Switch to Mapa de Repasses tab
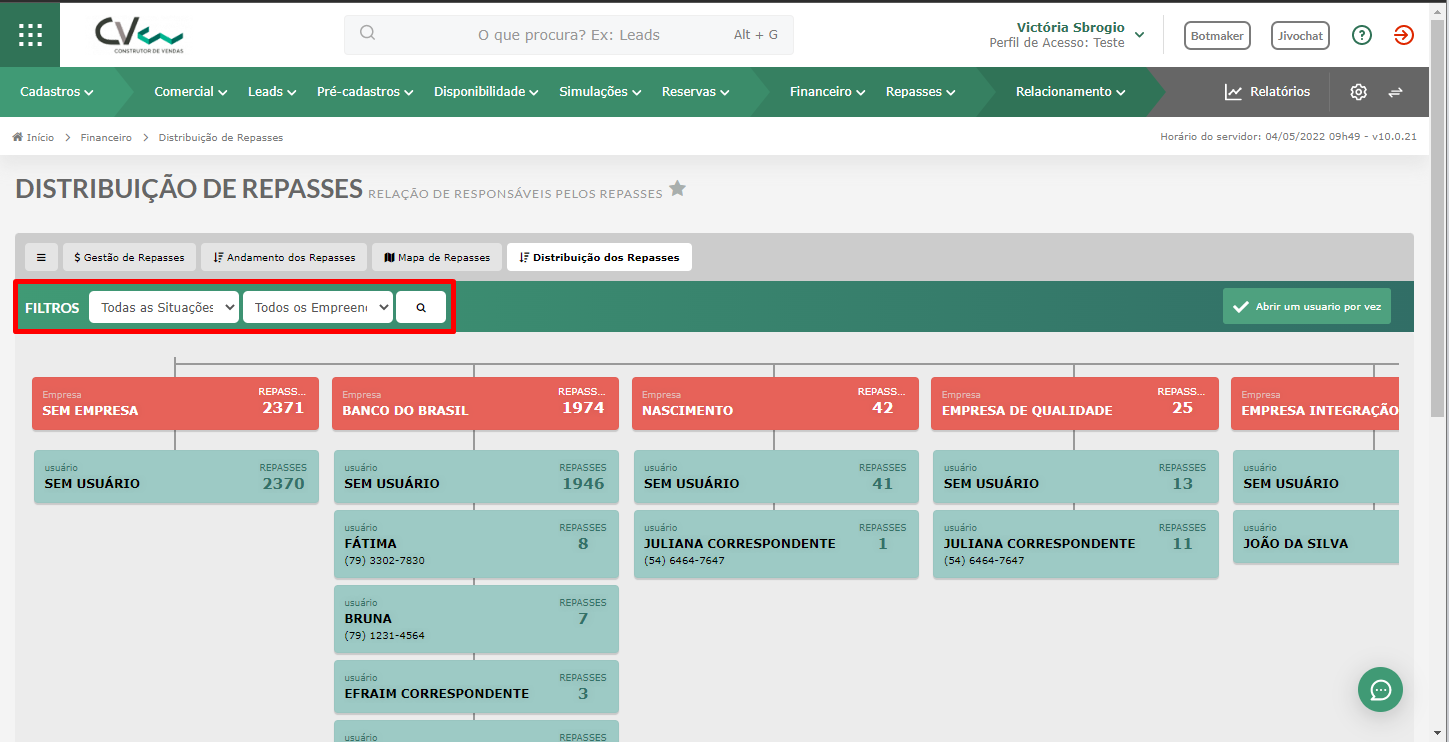Image resolution: width=1449 pixels, height=742 pixels. pos(437,257)
